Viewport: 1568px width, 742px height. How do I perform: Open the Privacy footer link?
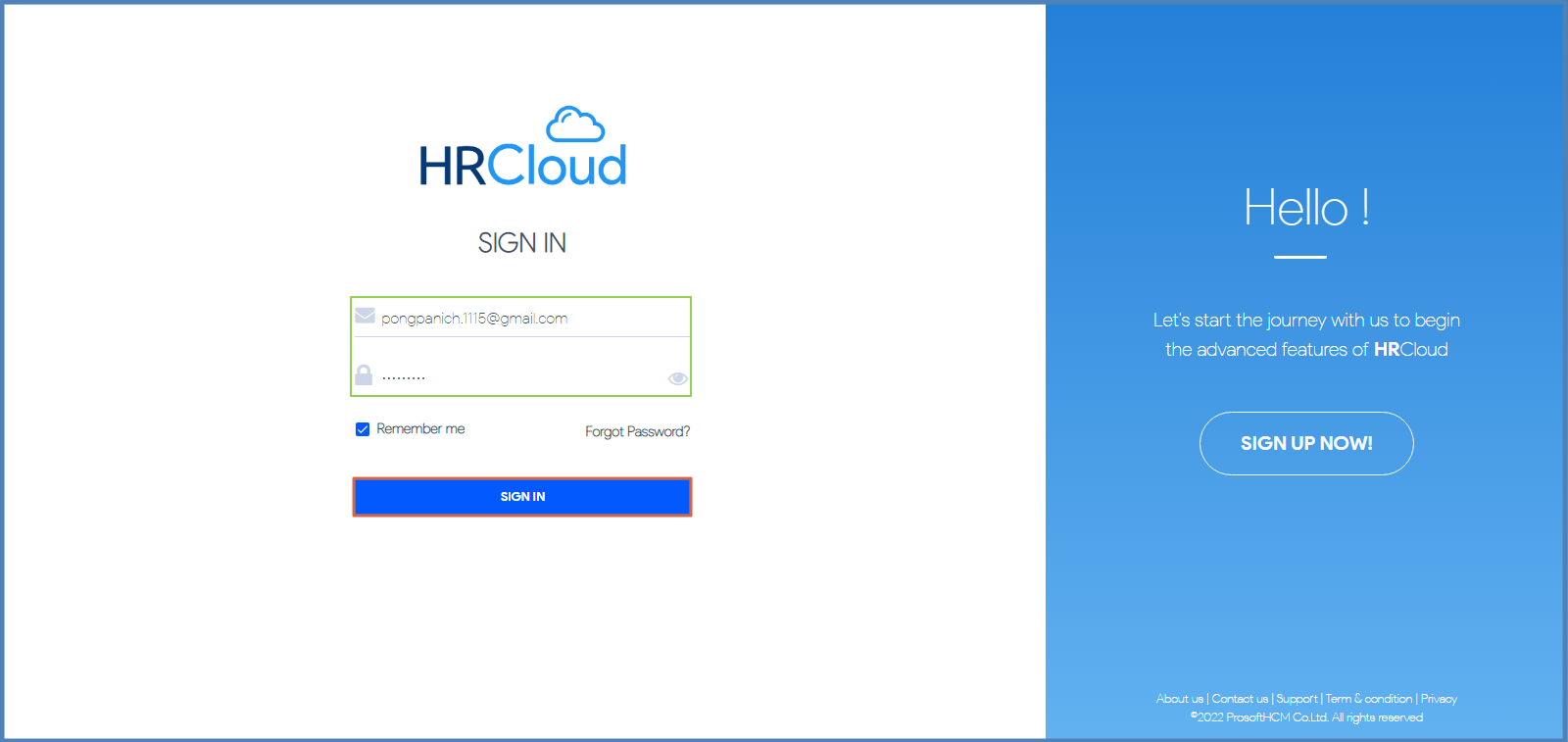click(1439, 699)
